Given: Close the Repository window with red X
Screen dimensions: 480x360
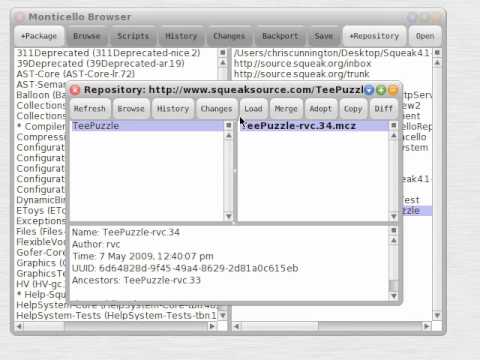Looking at the screenshot, I should tap(75, 90).
